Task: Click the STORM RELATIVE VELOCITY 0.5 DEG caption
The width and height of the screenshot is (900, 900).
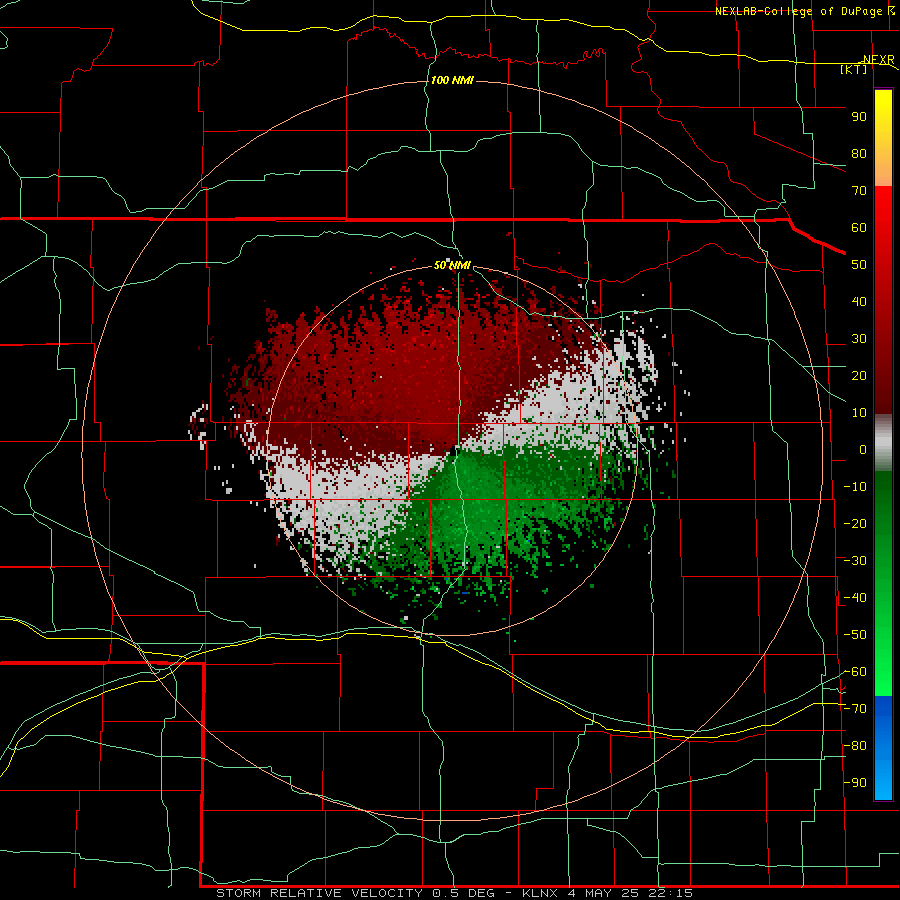Action: (355, 893)
